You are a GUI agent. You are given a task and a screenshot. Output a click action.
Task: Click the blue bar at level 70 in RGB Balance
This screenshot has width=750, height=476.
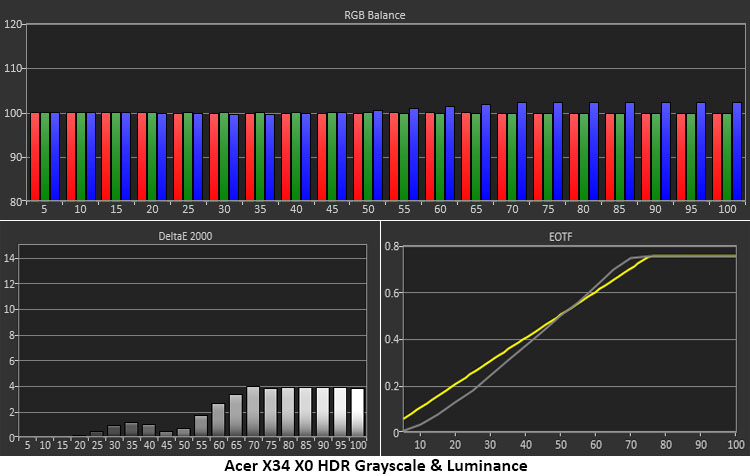tap(521, 151)
